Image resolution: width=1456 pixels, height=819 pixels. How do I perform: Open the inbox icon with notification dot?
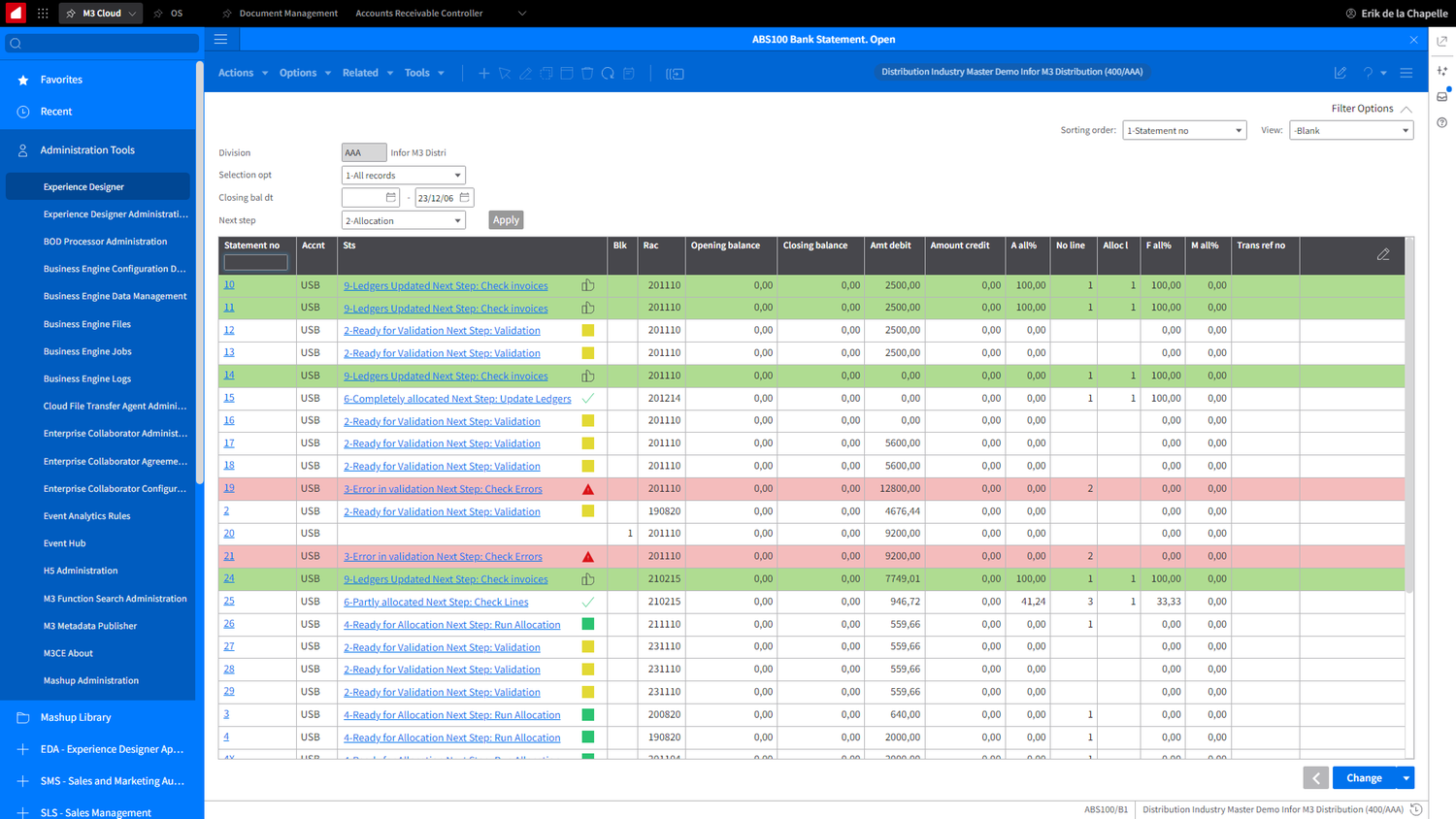1442,96
